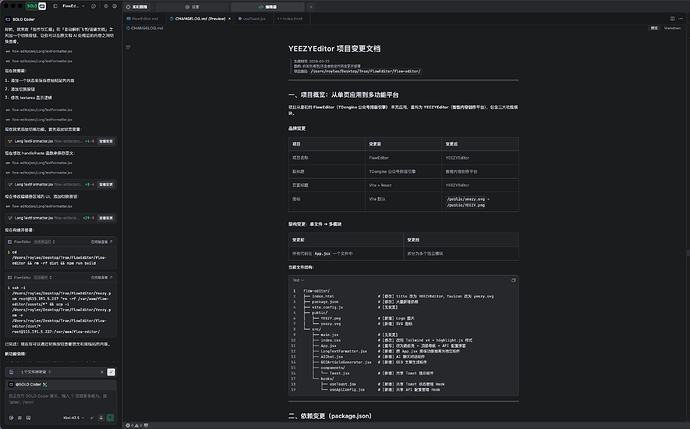
Task: Open the Kimi-K2.5 model dropdown
Action: 73,418
